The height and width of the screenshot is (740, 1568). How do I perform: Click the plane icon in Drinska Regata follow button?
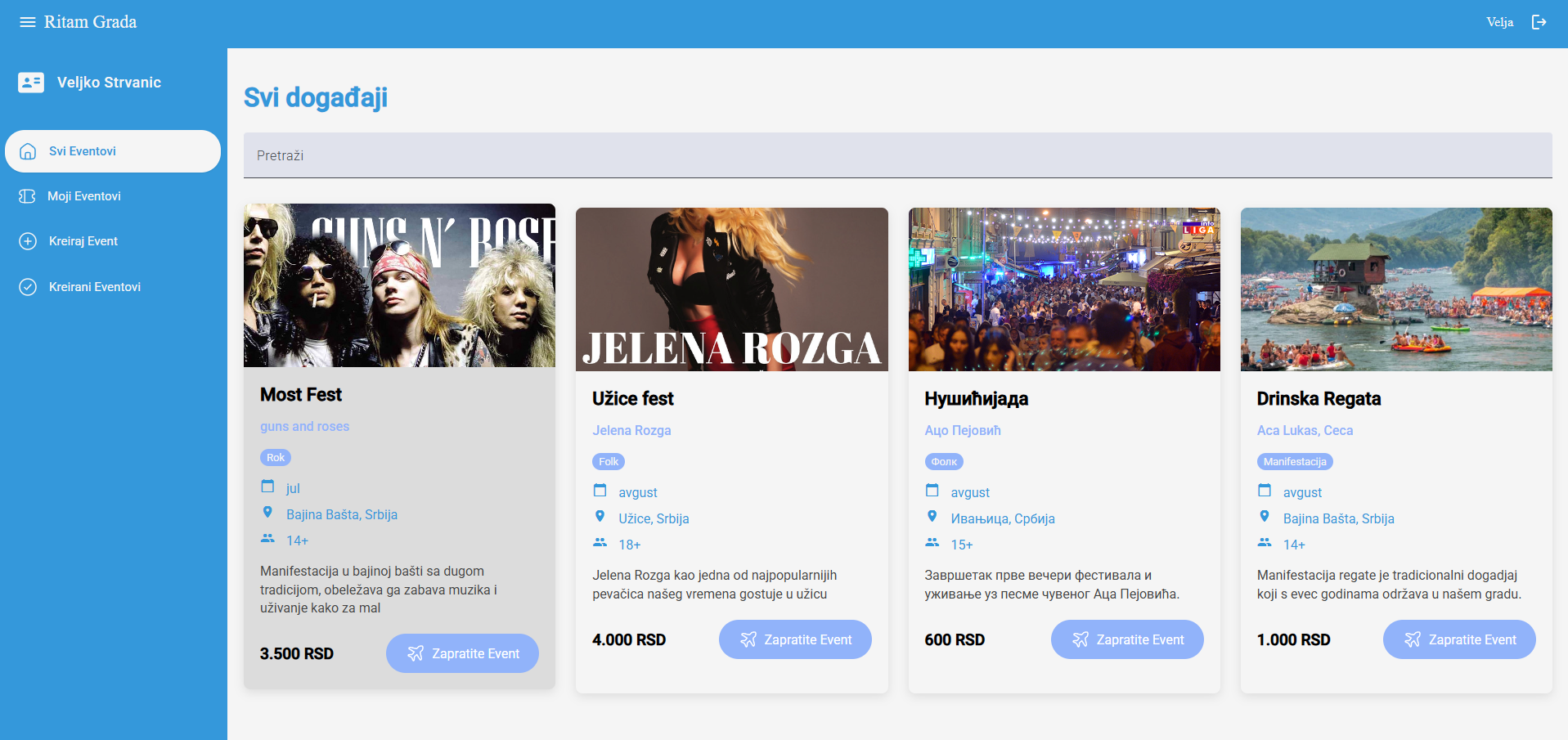pos(1413,639)
